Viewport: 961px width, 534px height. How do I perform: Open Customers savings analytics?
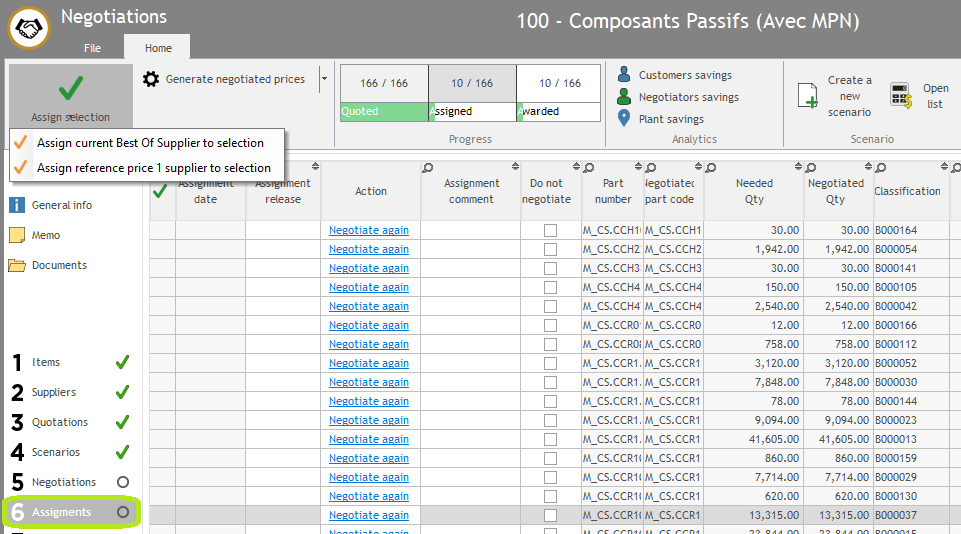(684, 75)
